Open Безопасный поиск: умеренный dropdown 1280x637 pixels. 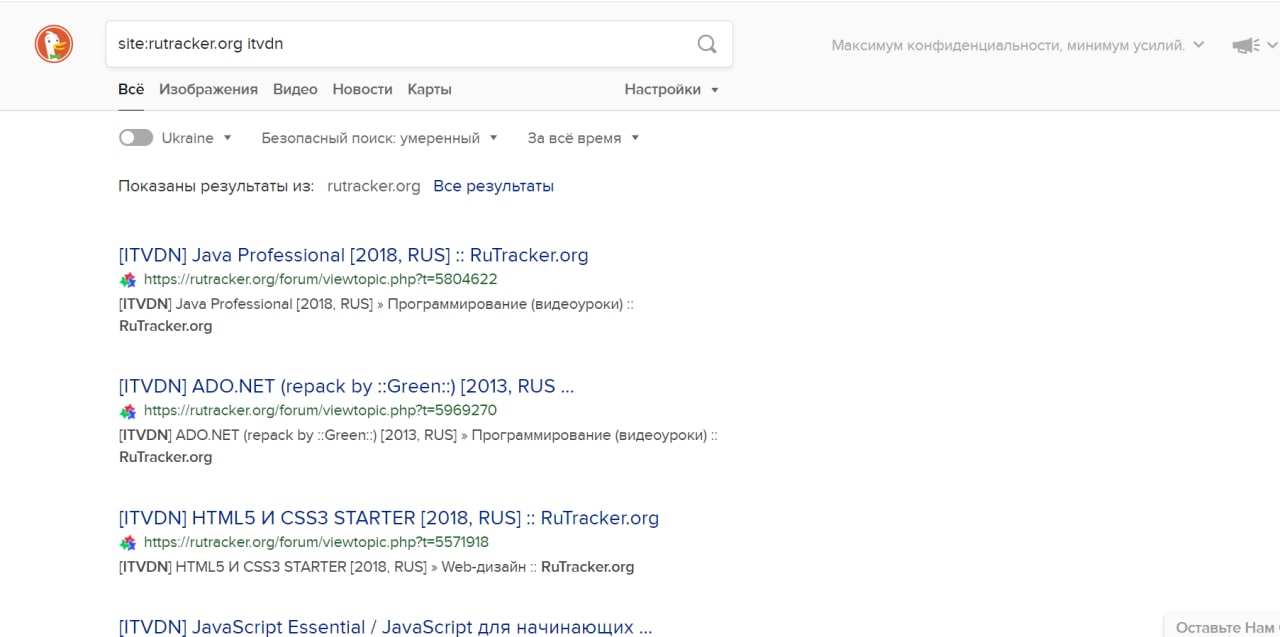tap(380, 138)
